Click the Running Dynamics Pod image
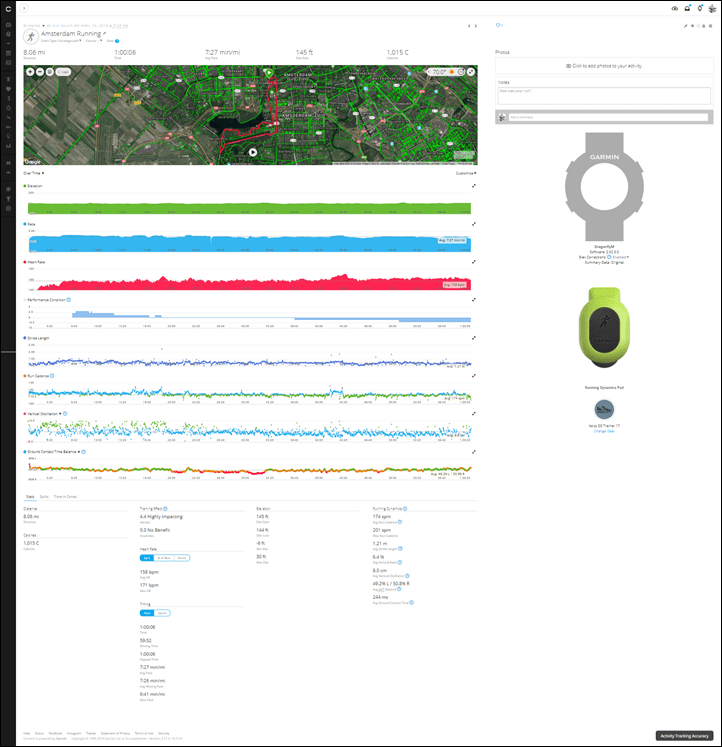Image resolution: width=722 pixels, height=747 pixels. [x=604, y=327]
